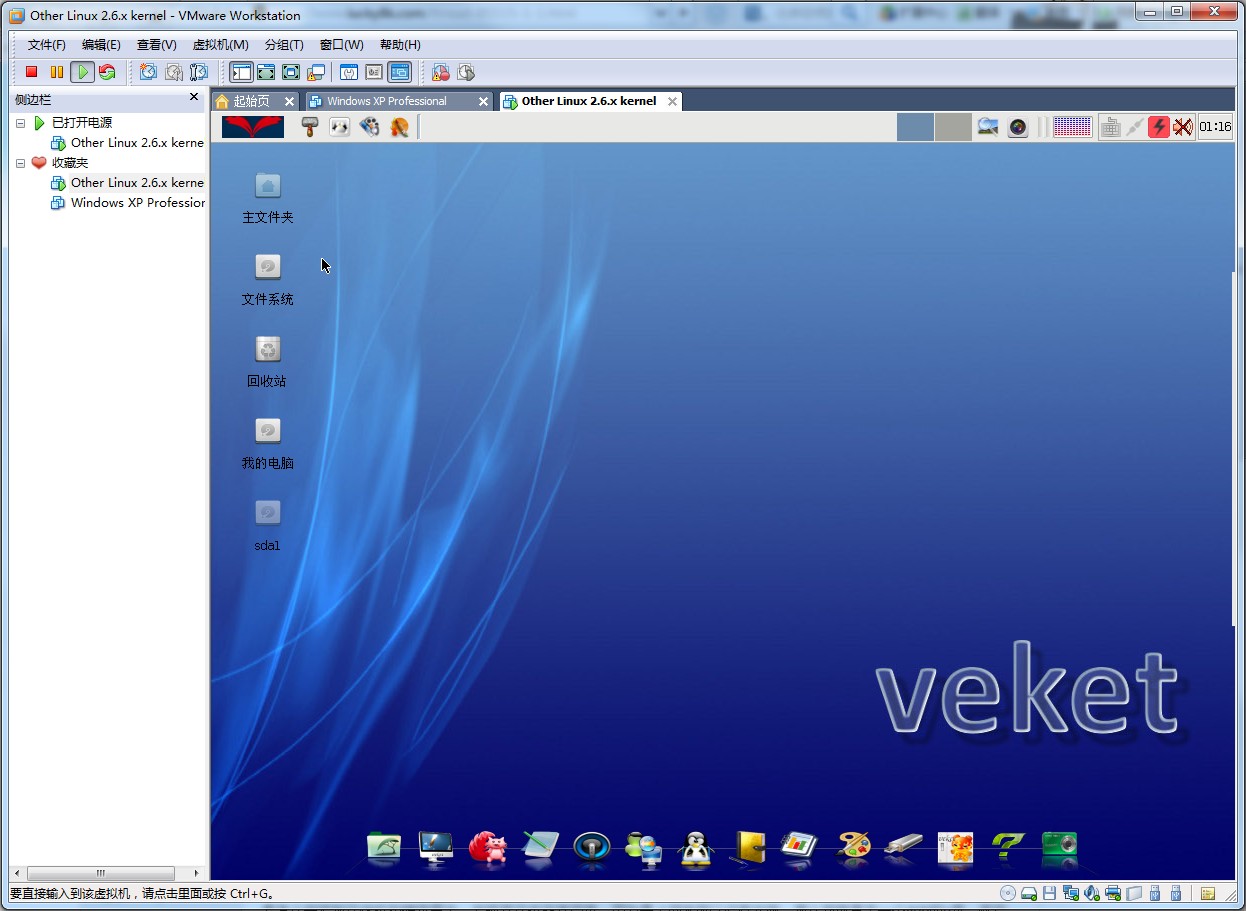Open the 帮助(H) menu
Screen dimensions: 1246x911
click(400, 45)
